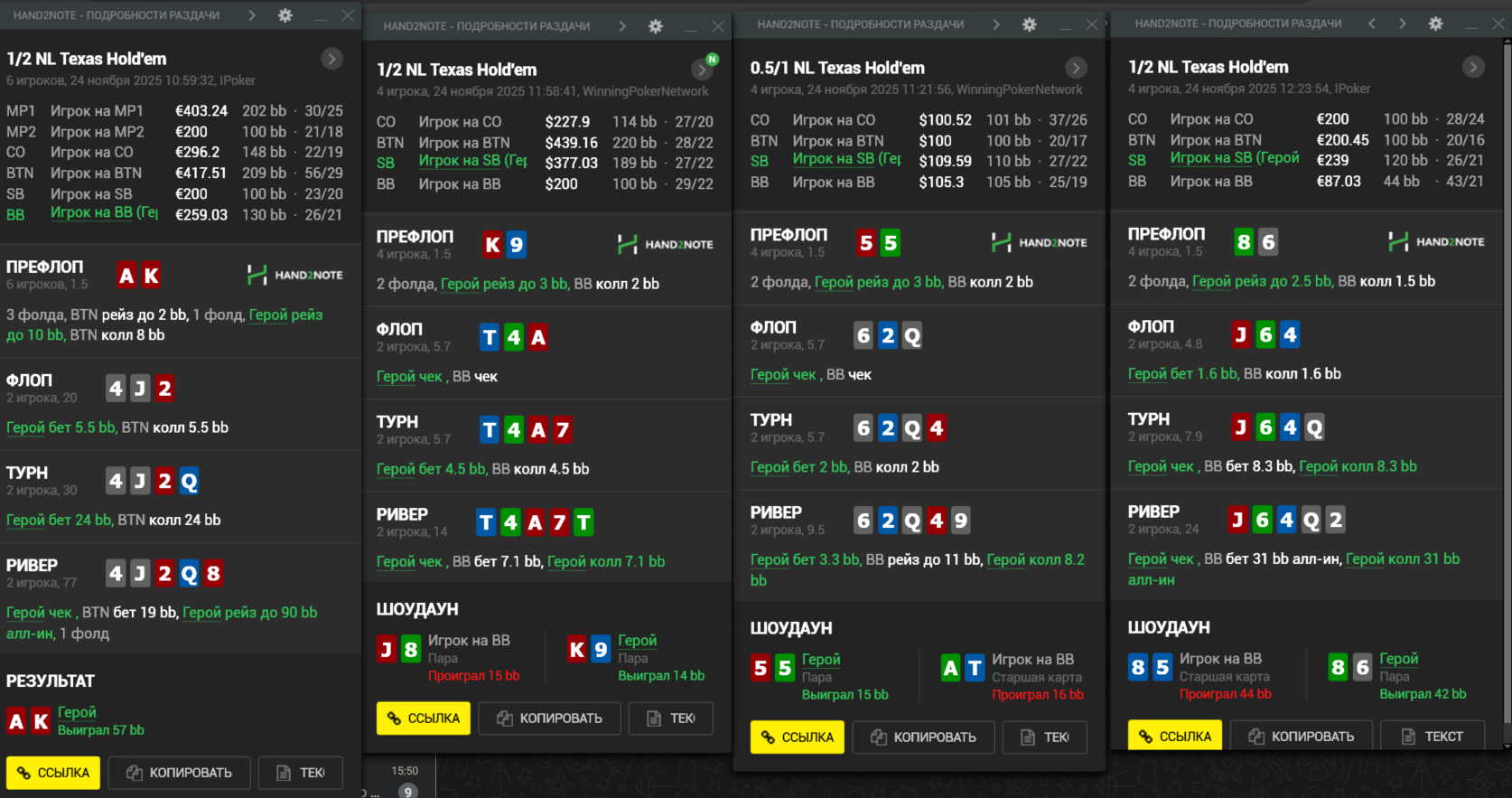Expand the round chevron beside the 6-player 1/2 NL title
Viewport: 1512px width, 798px height.
point(332,60)
